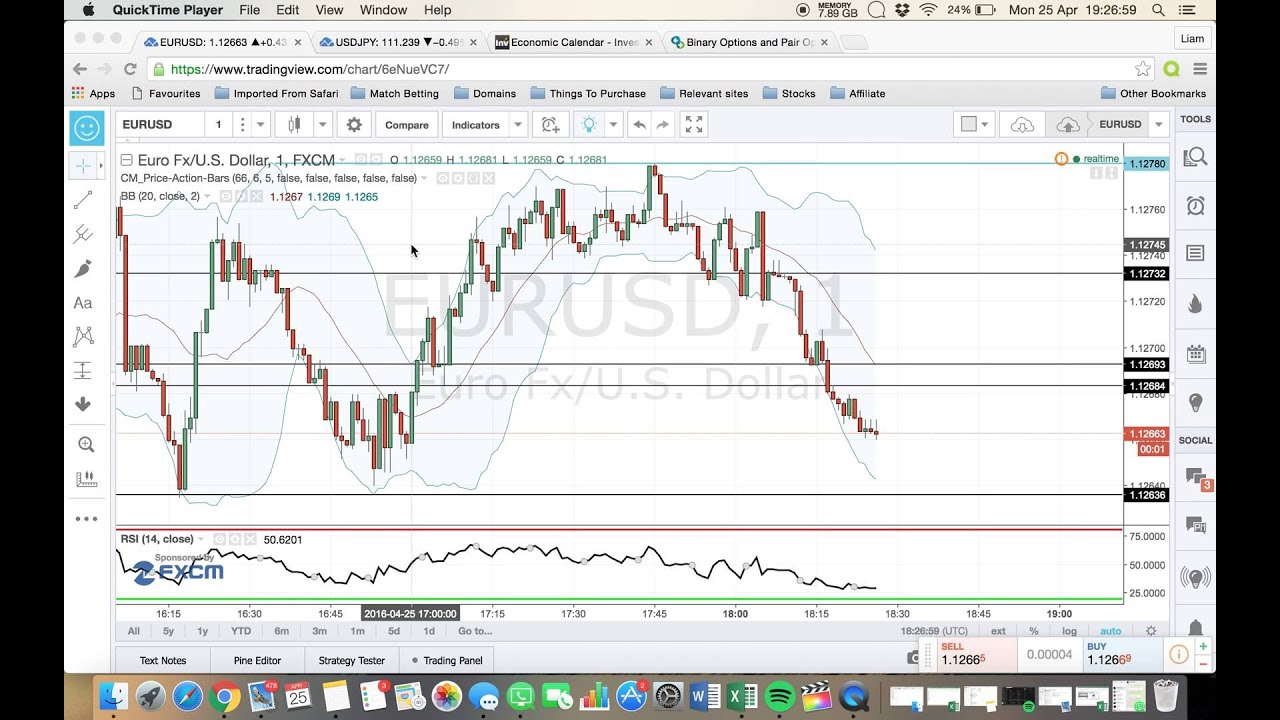Enter fullscreen chart mode
1280x720 pixels.
click(x=693, y=125)
